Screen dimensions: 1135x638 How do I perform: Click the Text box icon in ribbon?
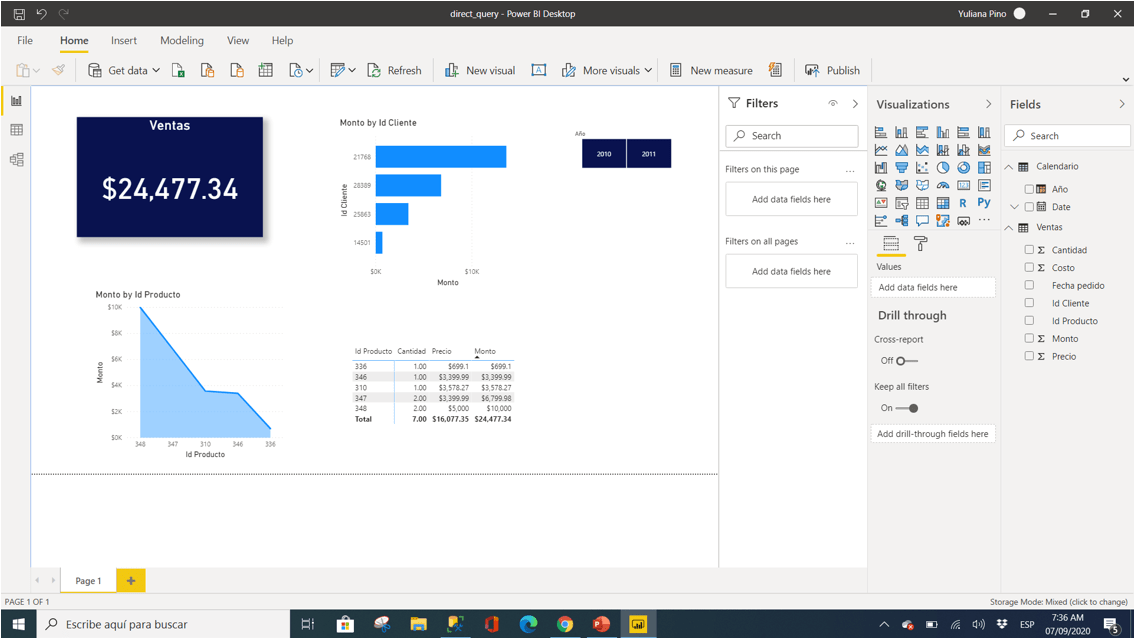[x=539, y=70]
